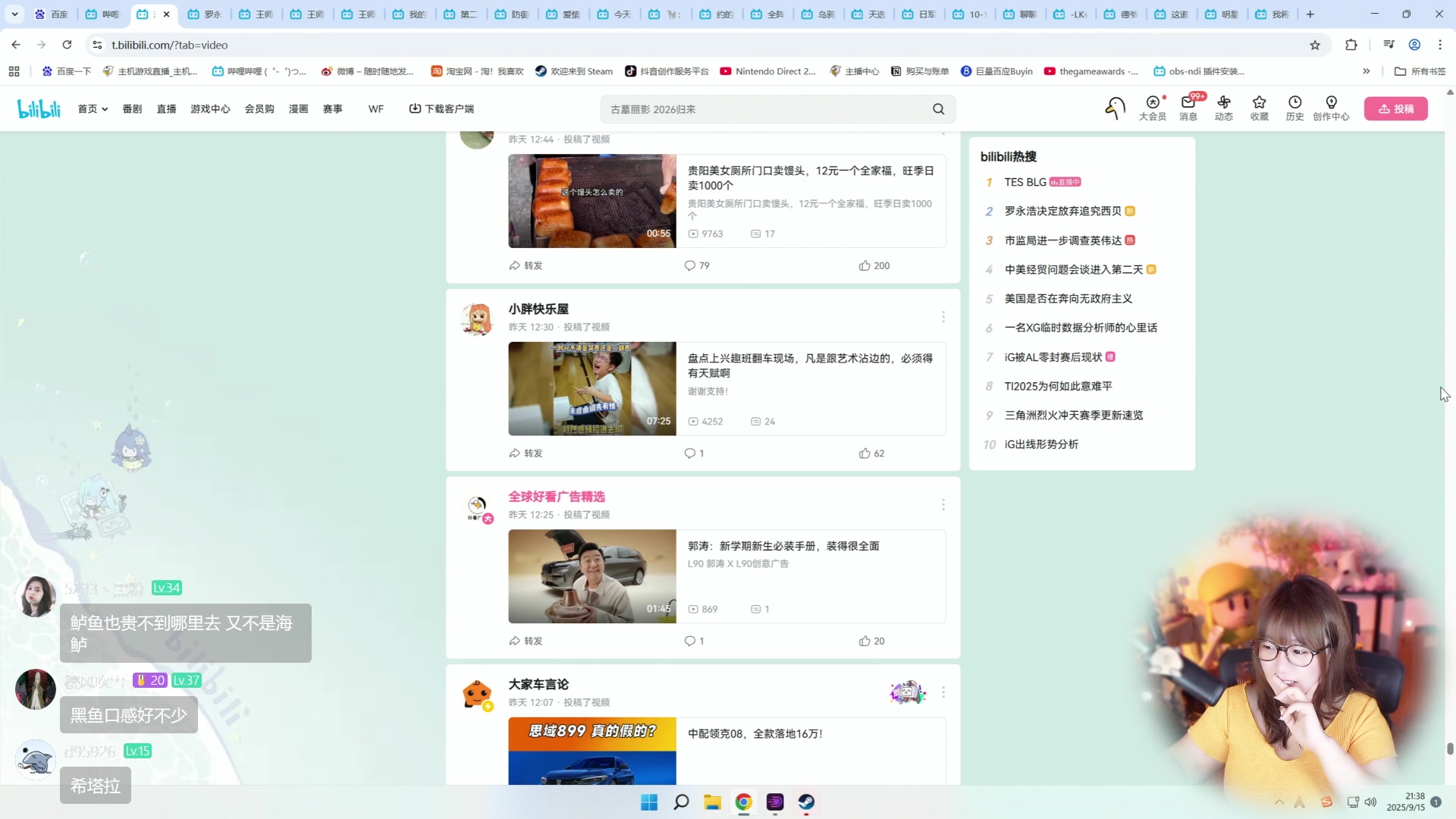Open the 大会员 icon in header
This screenshot has height=819, width=1456.
pos(1153,108)
